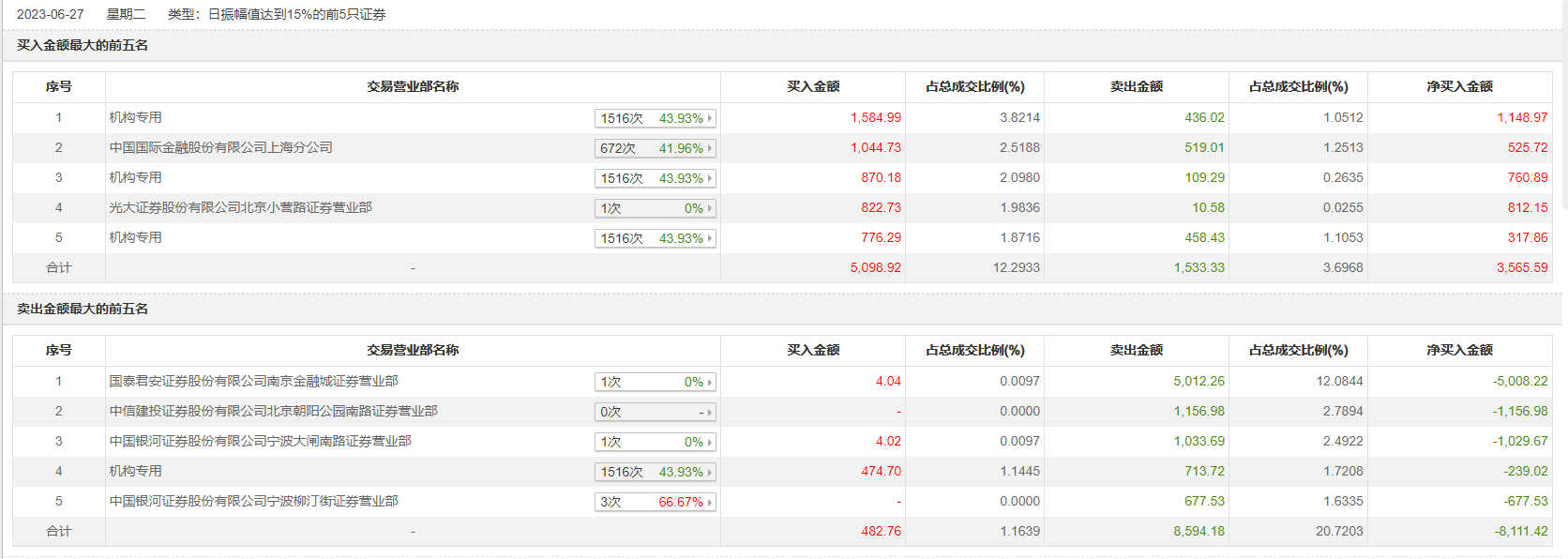Click arrow icon in the 672次 41.96% box

click(710, 148)
